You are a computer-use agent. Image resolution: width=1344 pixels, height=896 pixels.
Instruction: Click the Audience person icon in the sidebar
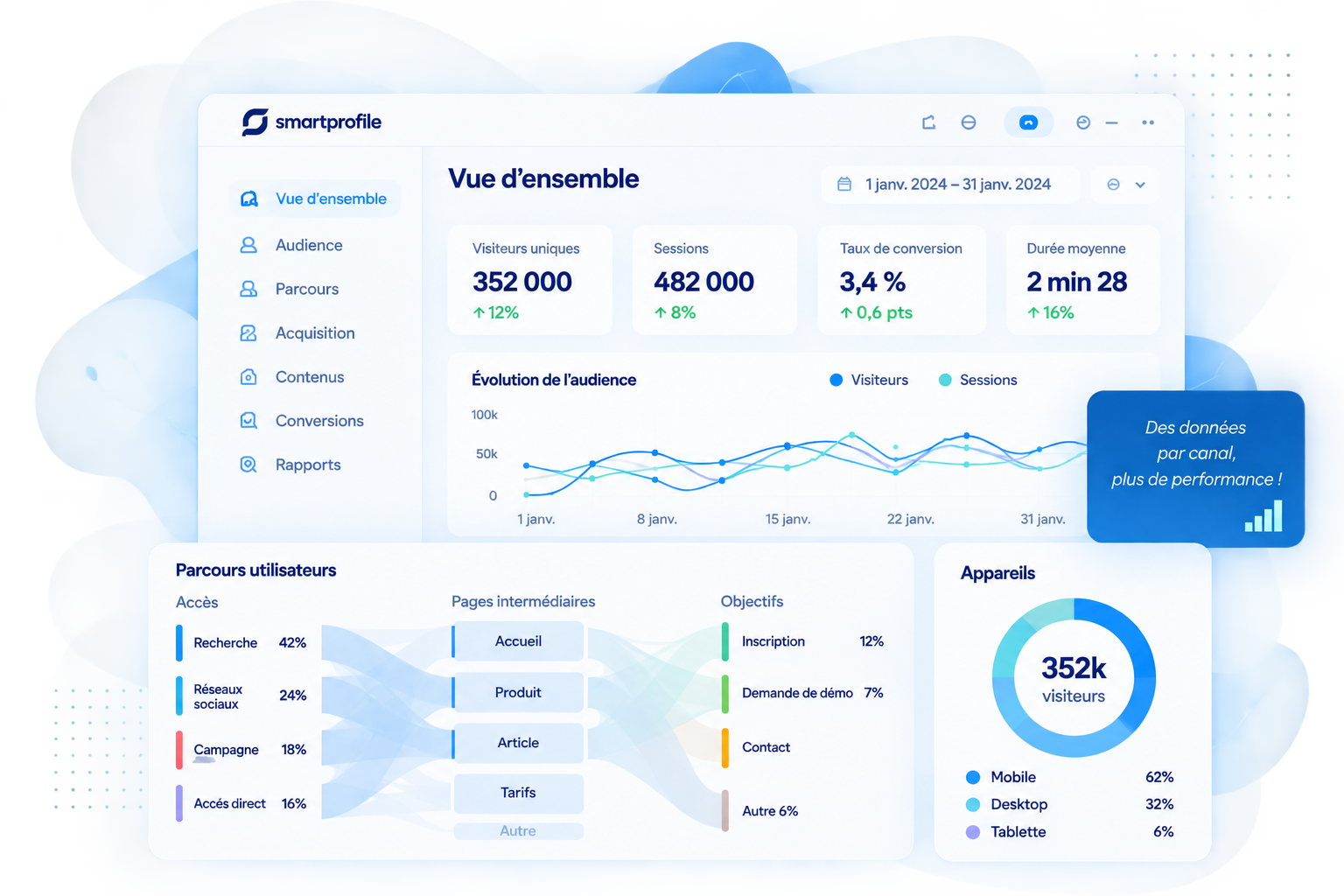coord(248,245)
